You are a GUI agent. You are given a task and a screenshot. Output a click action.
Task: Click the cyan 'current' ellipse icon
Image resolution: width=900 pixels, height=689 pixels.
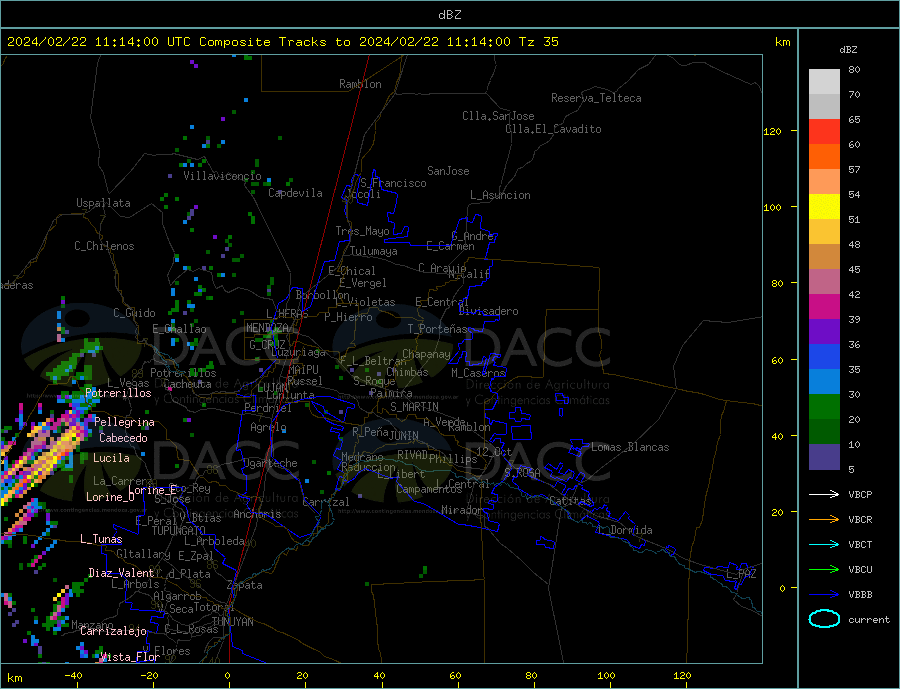pos(824,619)
